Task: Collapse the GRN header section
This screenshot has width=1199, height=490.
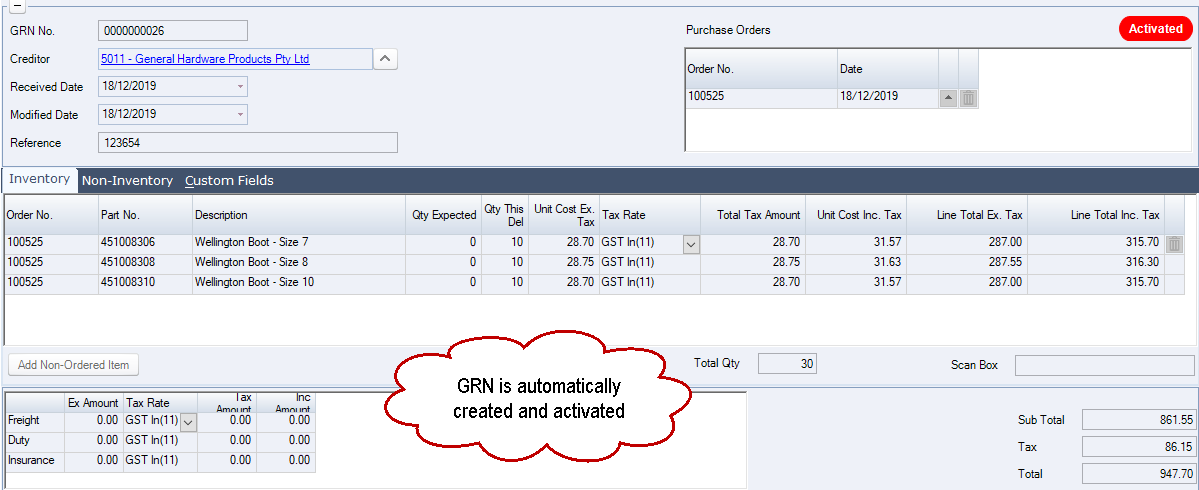Action: [17, 4]
